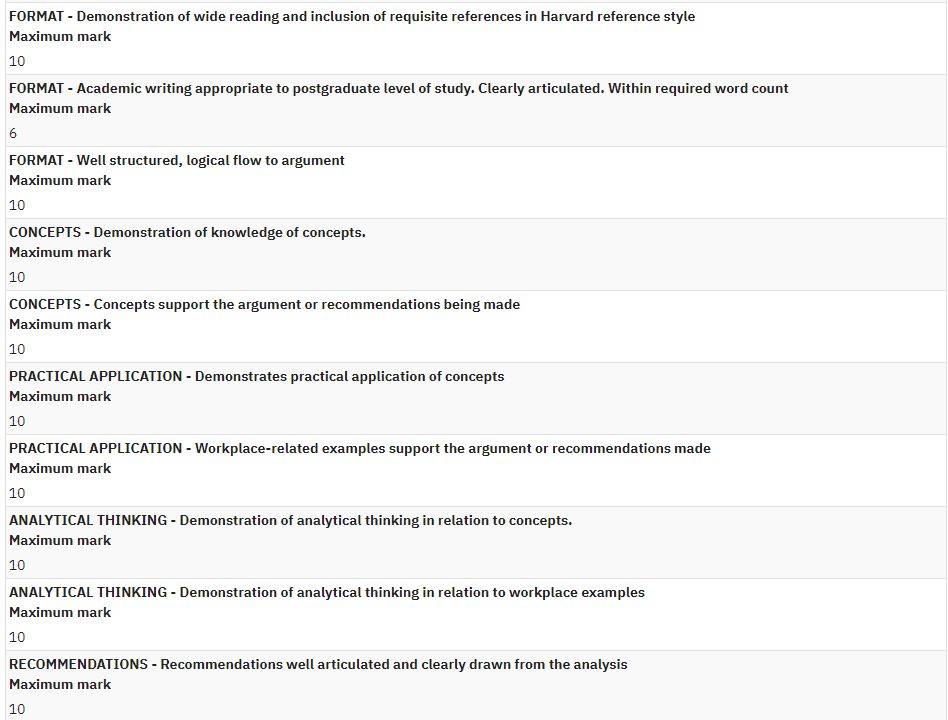Click 'Demonstration of knowledge of concepts' heading
Image resolution: width=948 pixels, height=720 pixels.
[187, 232]
